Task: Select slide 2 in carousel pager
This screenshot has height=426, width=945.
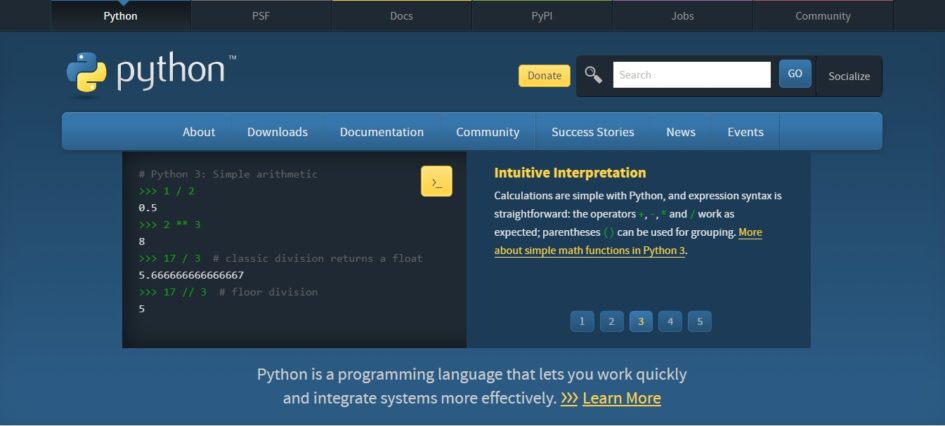Action: [x=611, y=321]
